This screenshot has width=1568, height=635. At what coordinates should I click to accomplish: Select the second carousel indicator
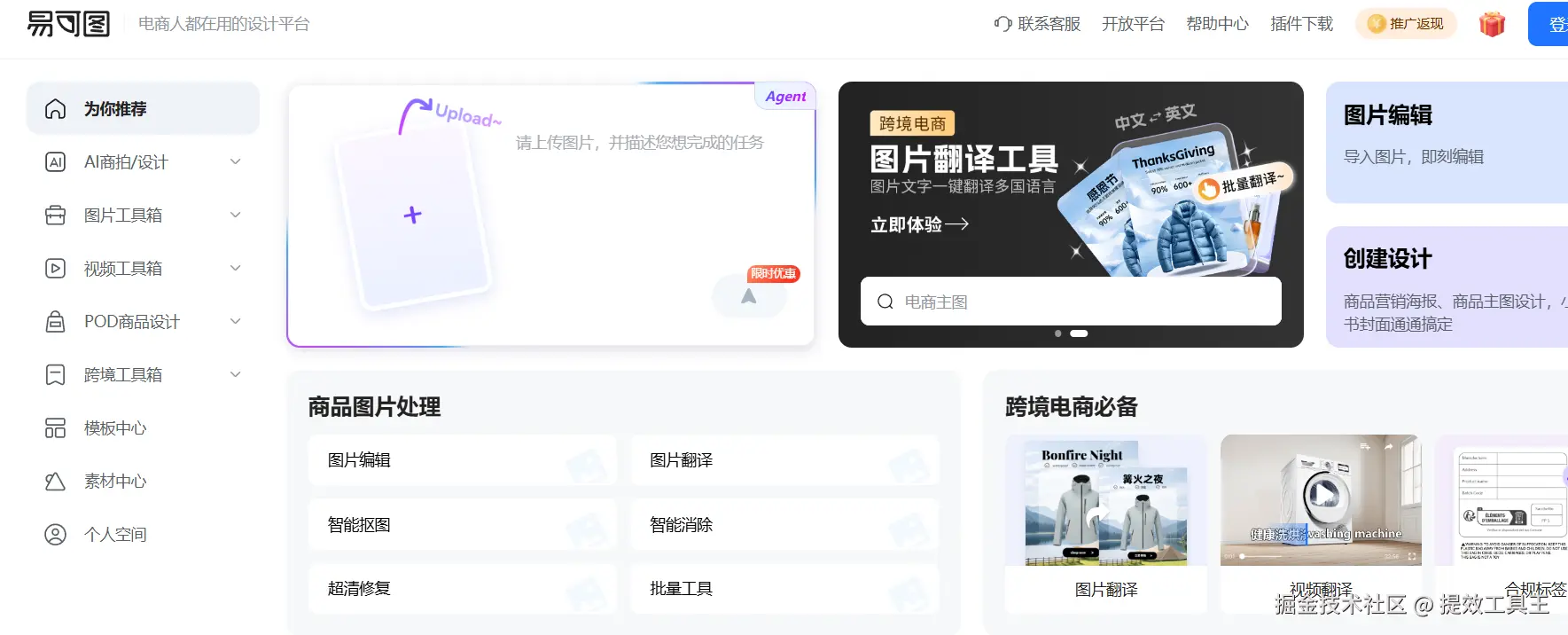pyautogui.click(x=1079, y=333)
